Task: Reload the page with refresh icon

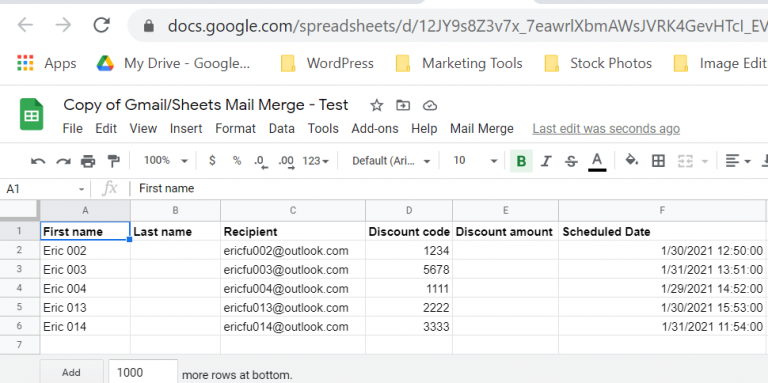Action: click(x=101, y=25)
